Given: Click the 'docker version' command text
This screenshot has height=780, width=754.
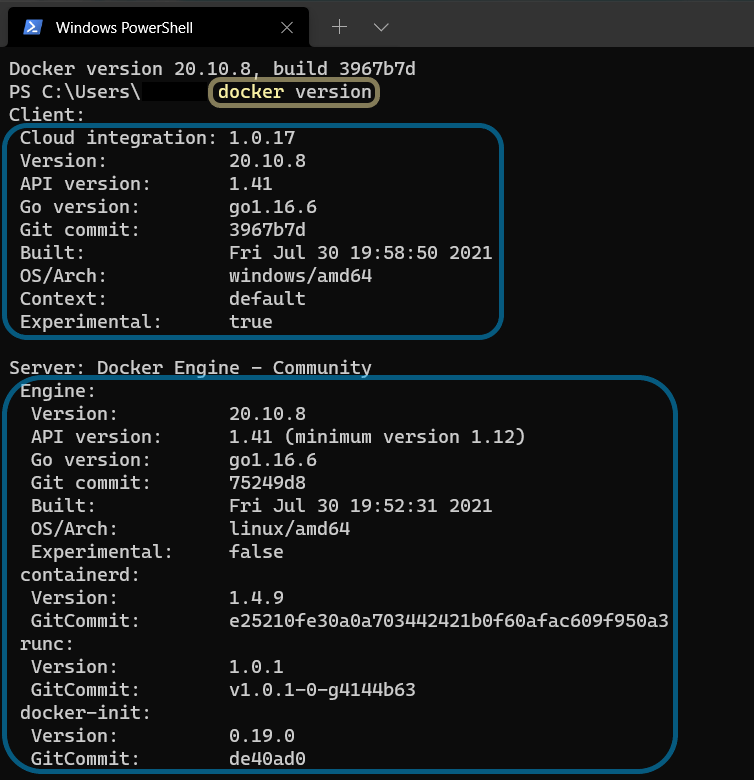Looking at the screenshot, I should (294, 92).
